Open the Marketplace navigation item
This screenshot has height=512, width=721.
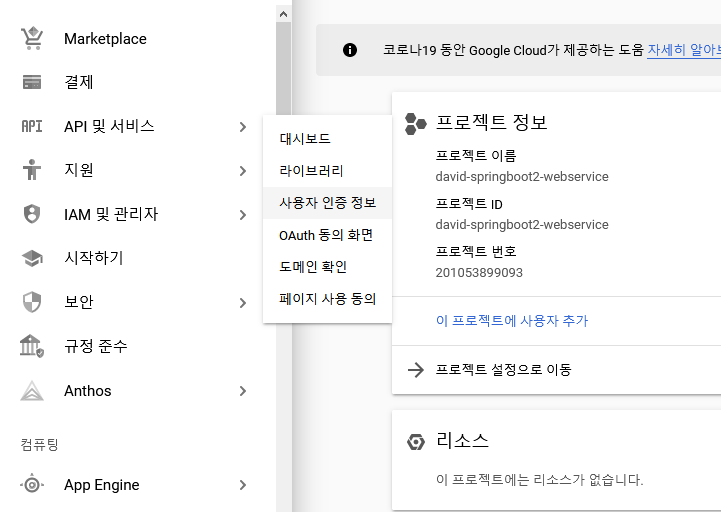[138, 39]
